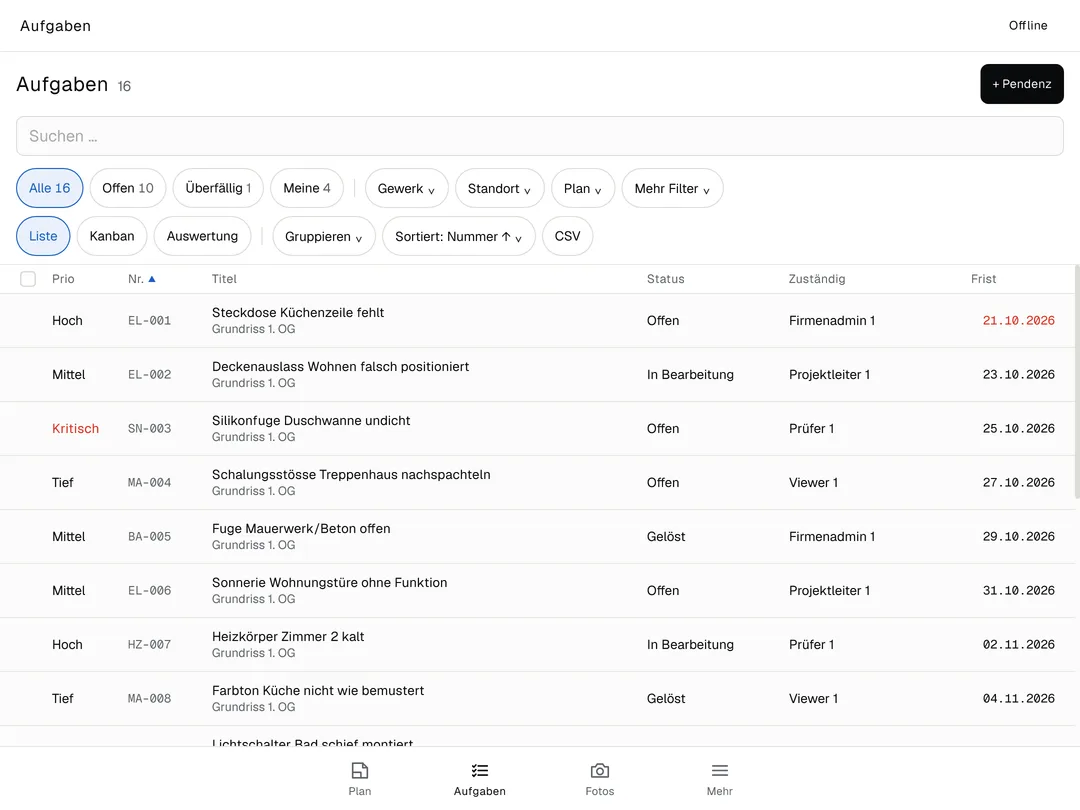The height and width of the screenshot is (810, 1080).
Task: Create a new task with + Pendenz
Action: 1021,84
